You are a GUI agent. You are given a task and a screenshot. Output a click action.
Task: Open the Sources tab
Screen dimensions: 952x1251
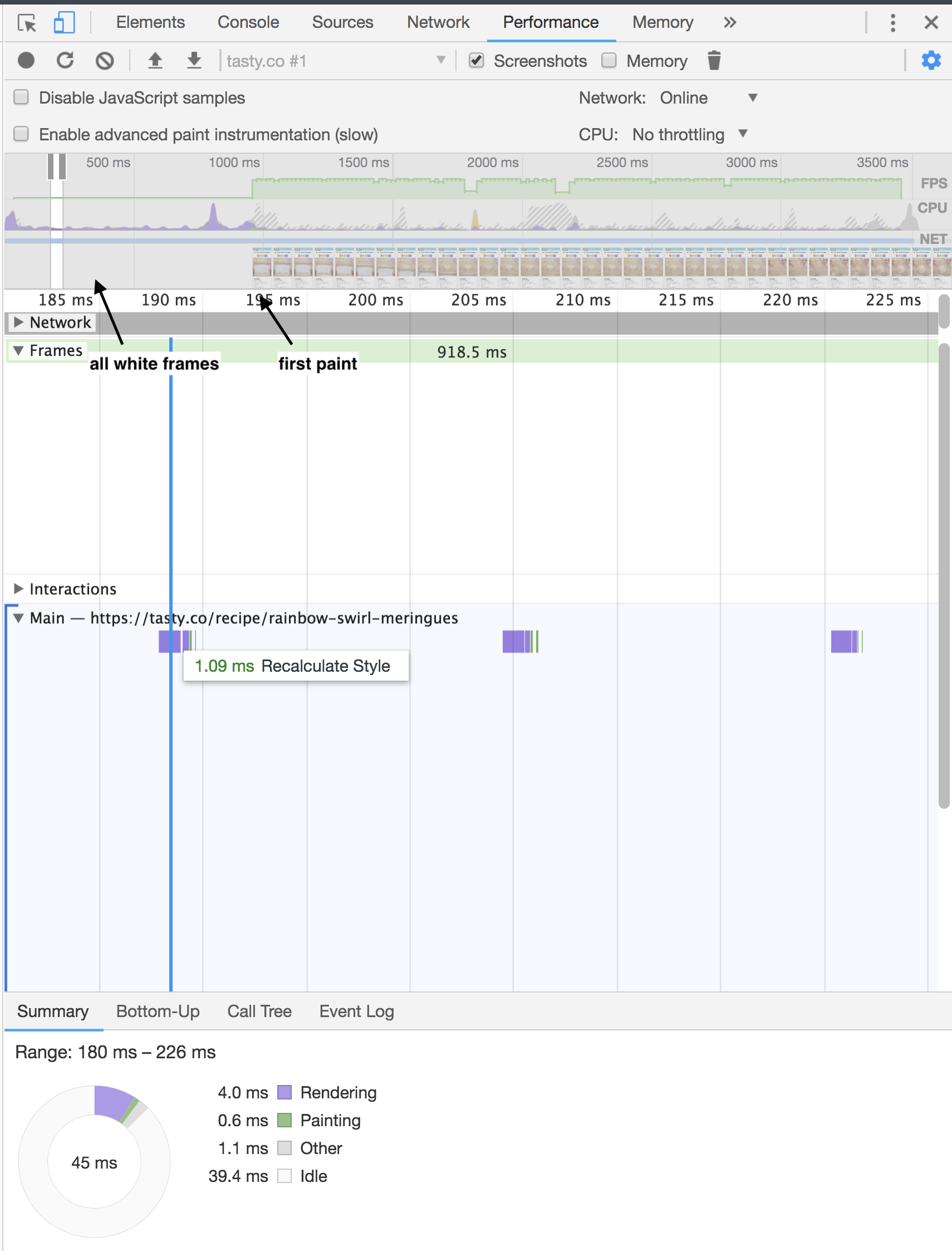point(342,23)
